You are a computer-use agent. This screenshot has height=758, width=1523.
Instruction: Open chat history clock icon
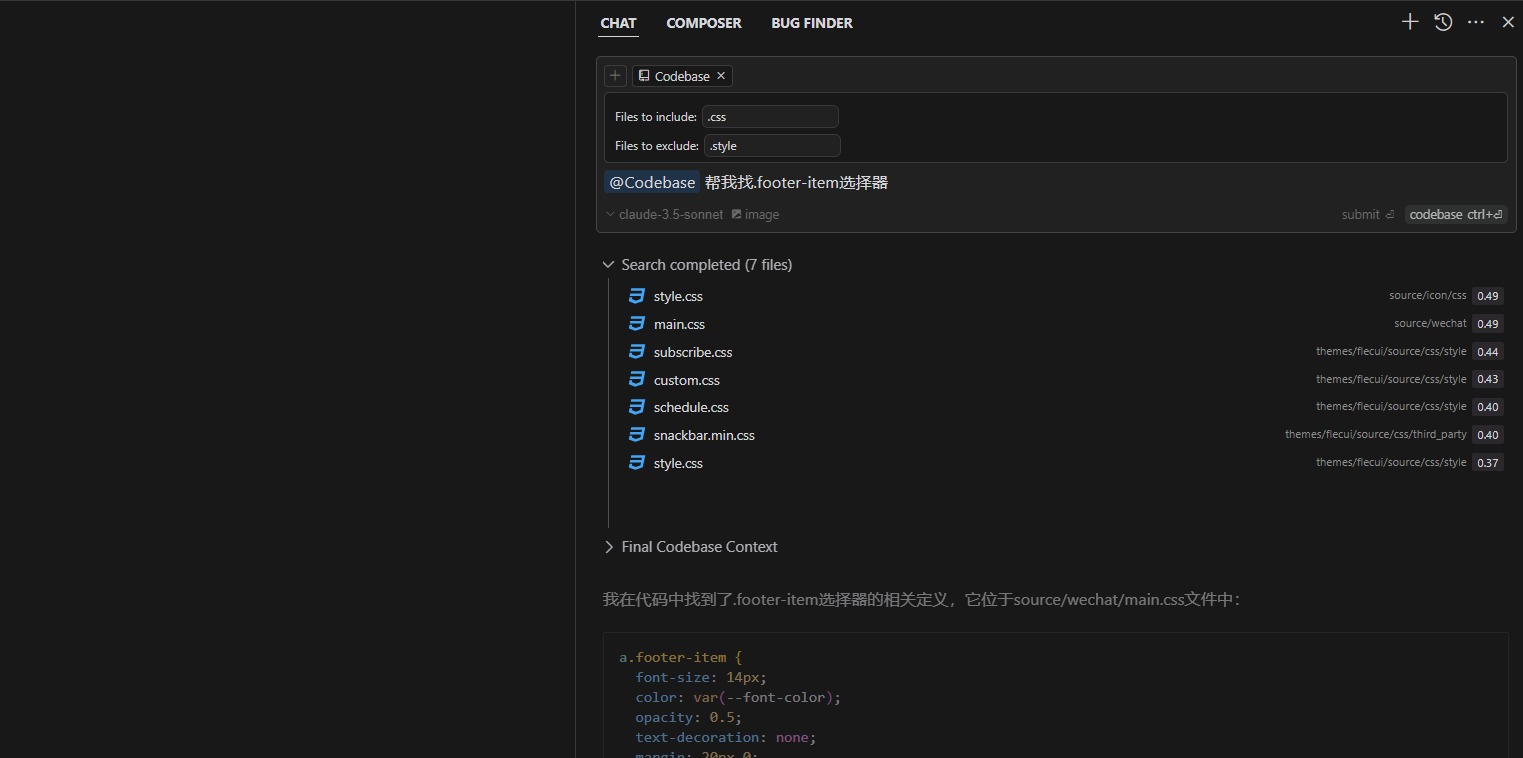1443,22
